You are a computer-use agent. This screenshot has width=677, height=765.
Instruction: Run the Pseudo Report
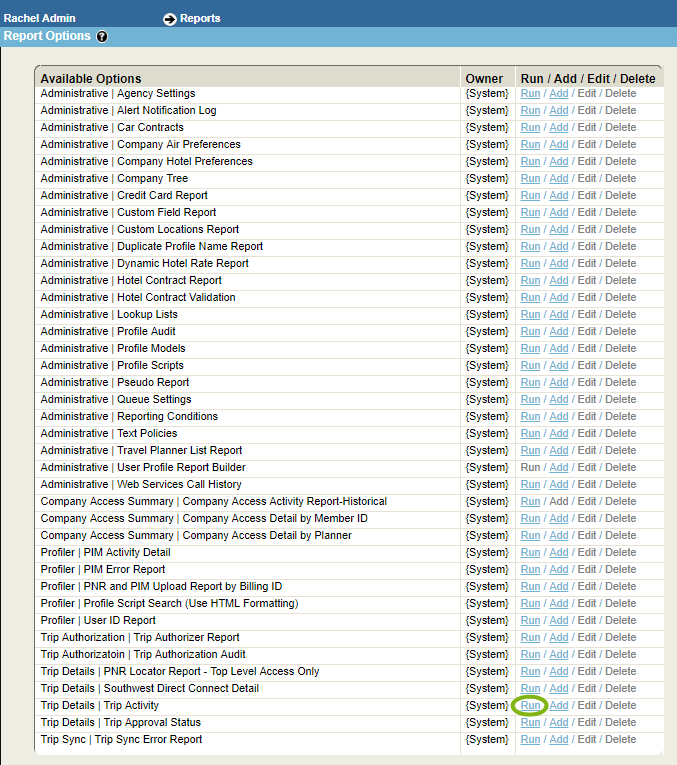pos(530,382)
